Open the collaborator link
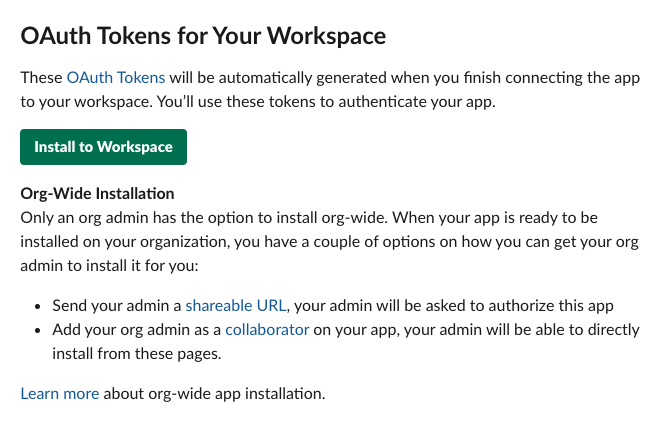This screenshot has height=425, width=659. (267, 330)
